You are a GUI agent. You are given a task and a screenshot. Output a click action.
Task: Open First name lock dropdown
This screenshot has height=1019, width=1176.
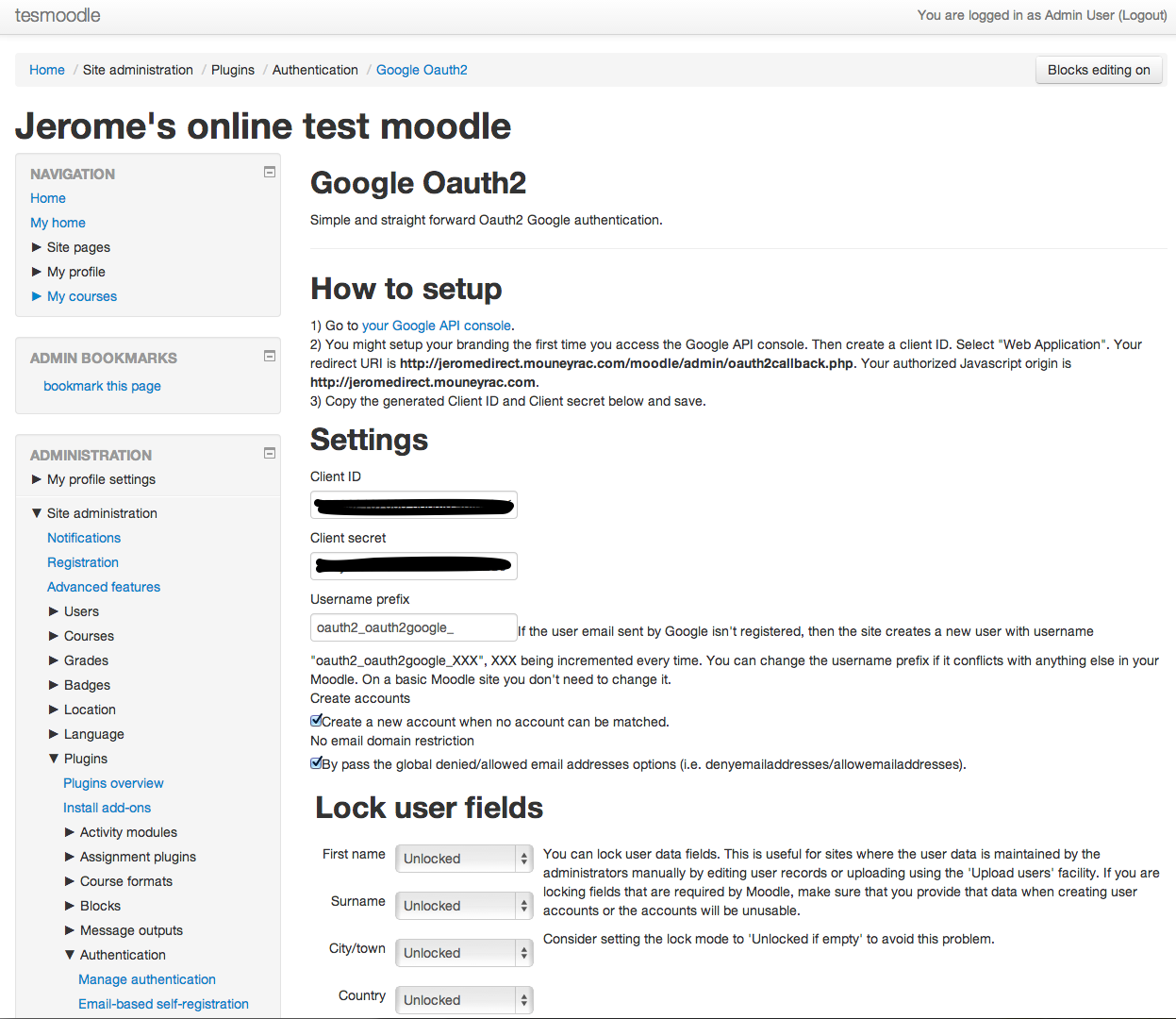[x=464, y=859]
